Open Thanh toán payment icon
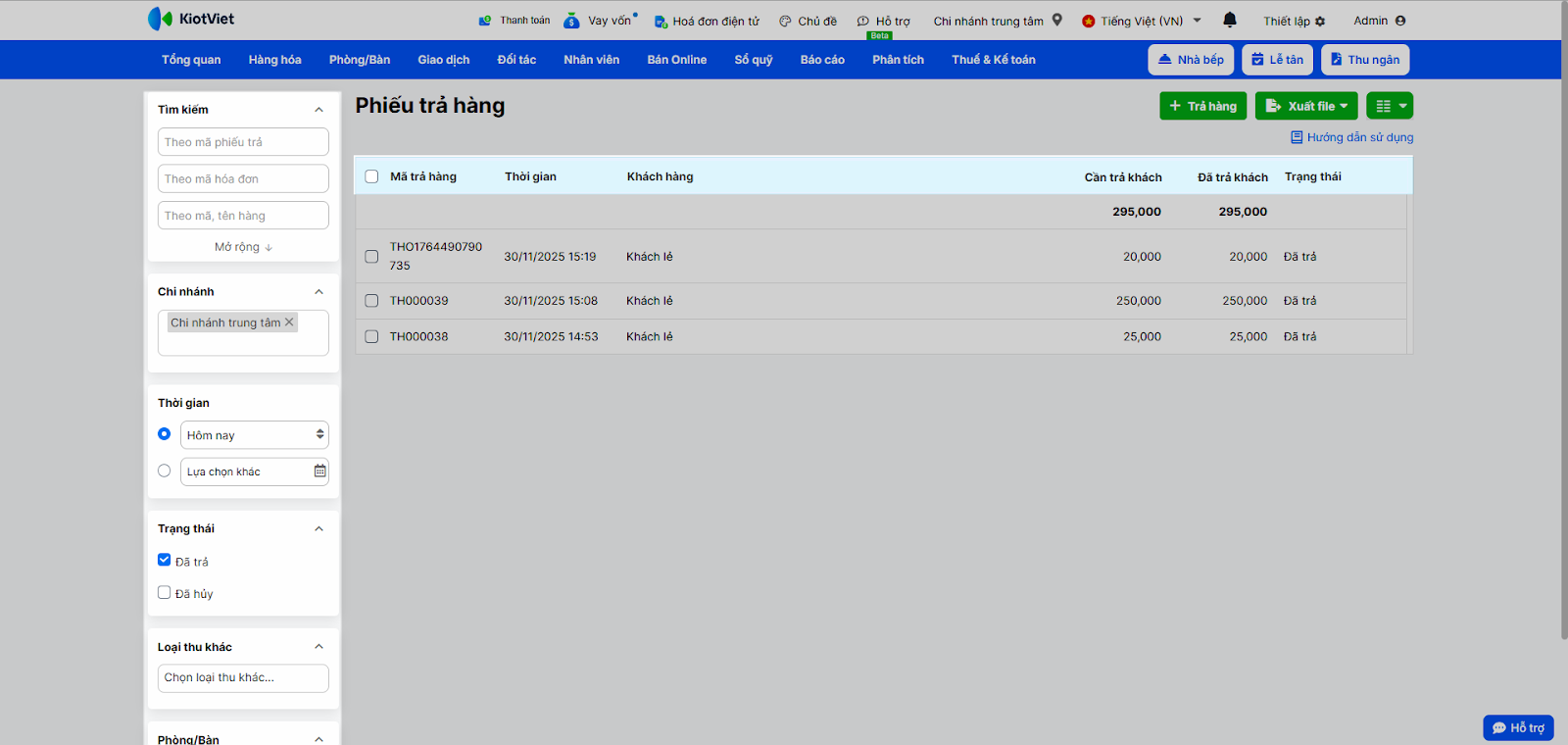 485,21
